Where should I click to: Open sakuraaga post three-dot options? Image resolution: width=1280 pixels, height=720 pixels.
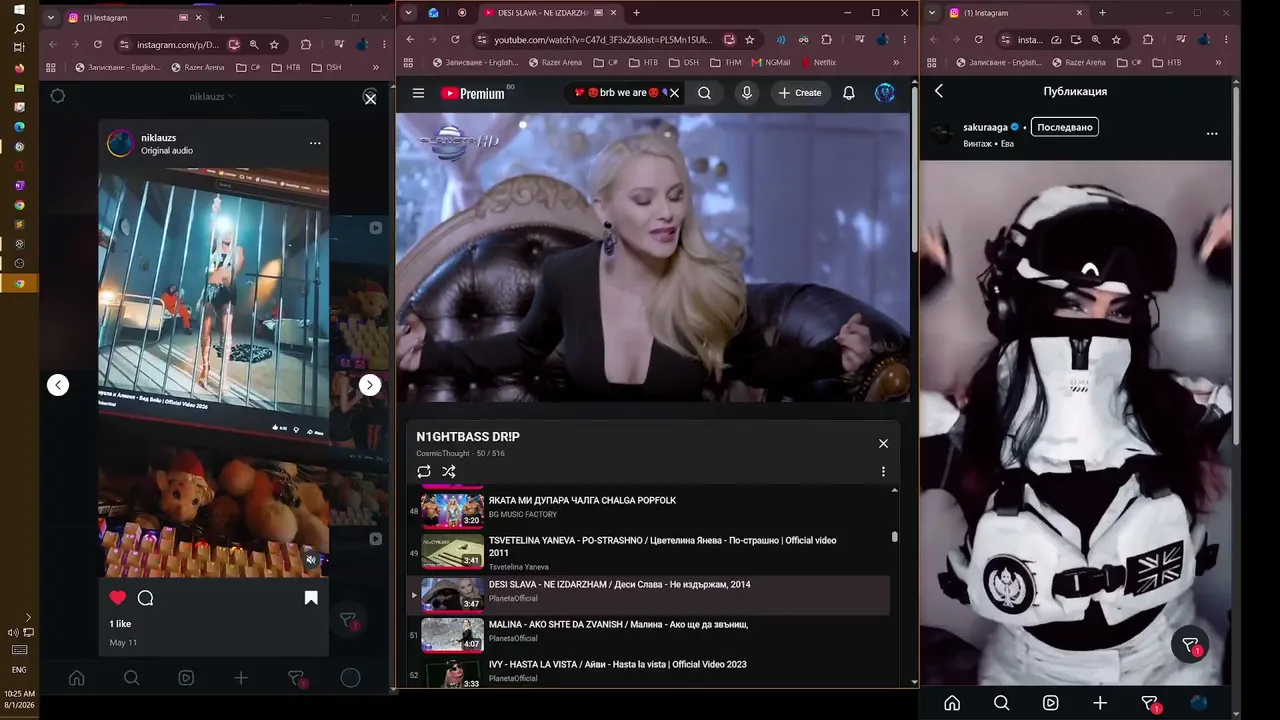pos(1212,133)
